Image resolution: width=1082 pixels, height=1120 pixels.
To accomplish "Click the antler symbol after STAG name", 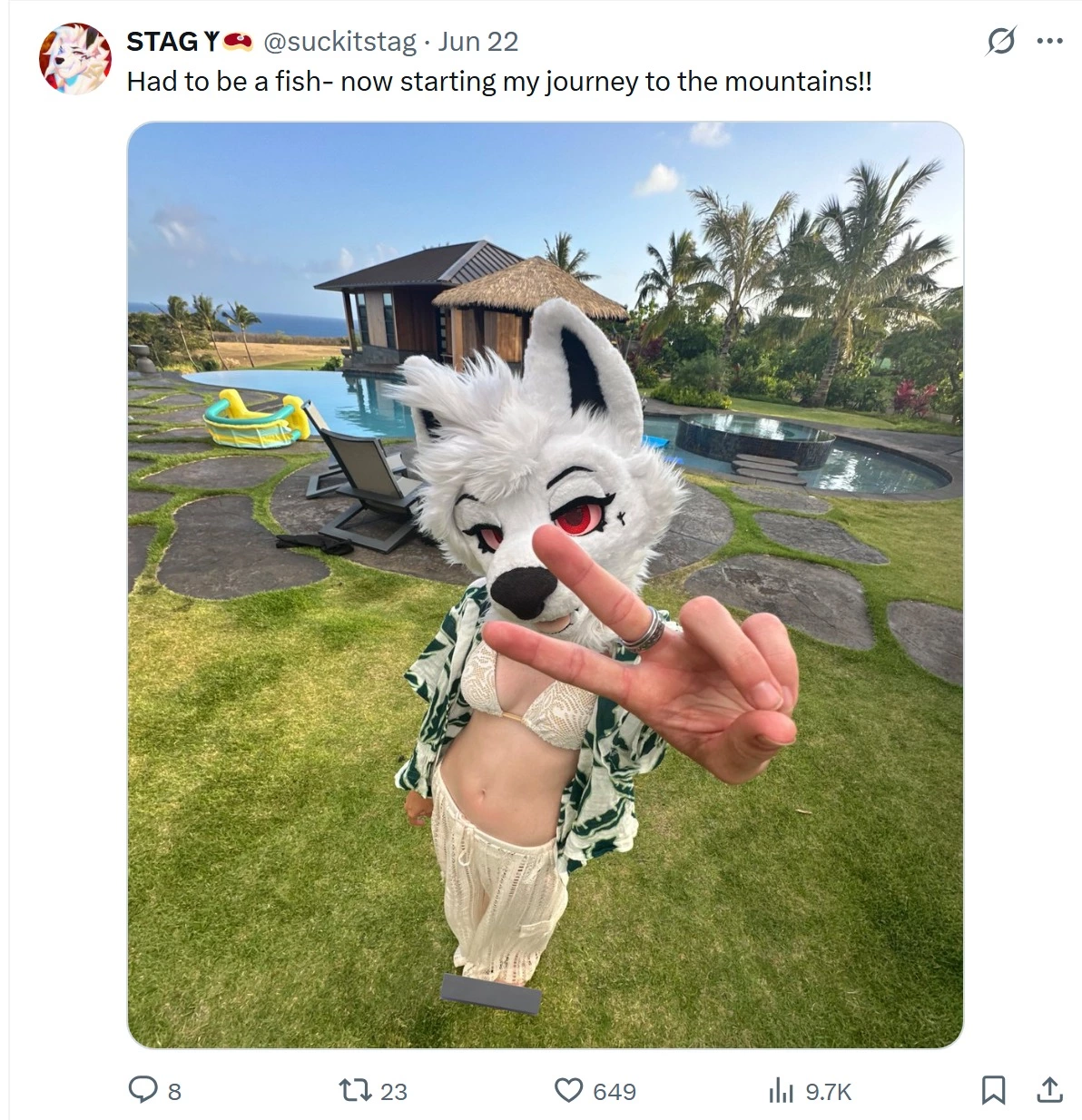I will point(211,42).
